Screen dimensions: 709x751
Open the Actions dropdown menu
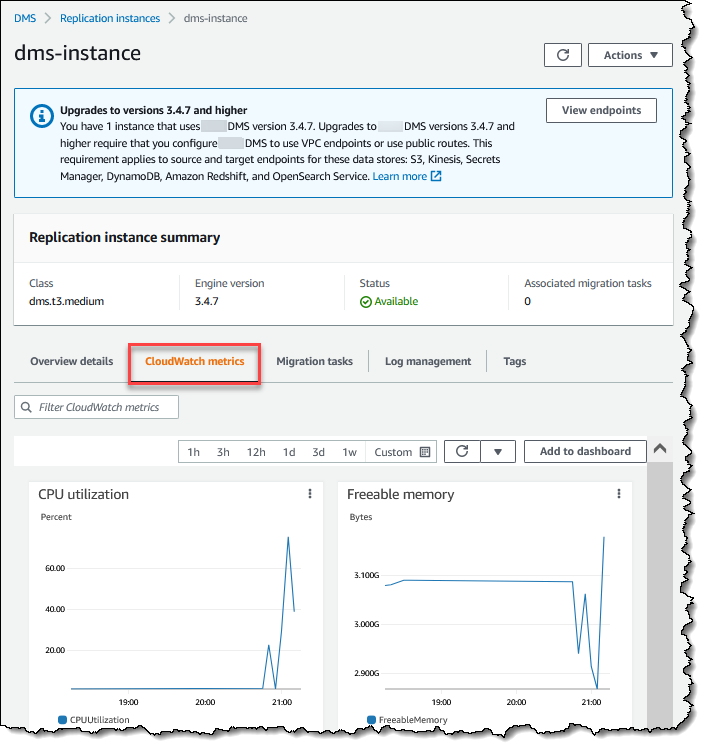click(x=630, y=55)
